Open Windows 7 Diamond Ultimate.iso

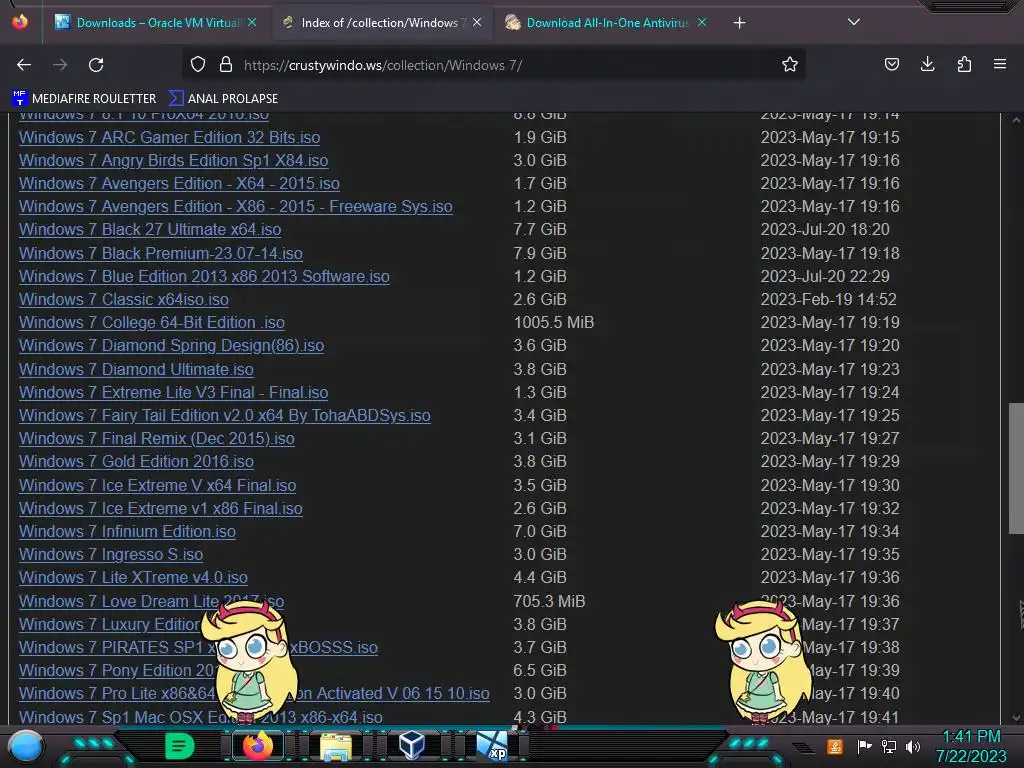point(136,369)
